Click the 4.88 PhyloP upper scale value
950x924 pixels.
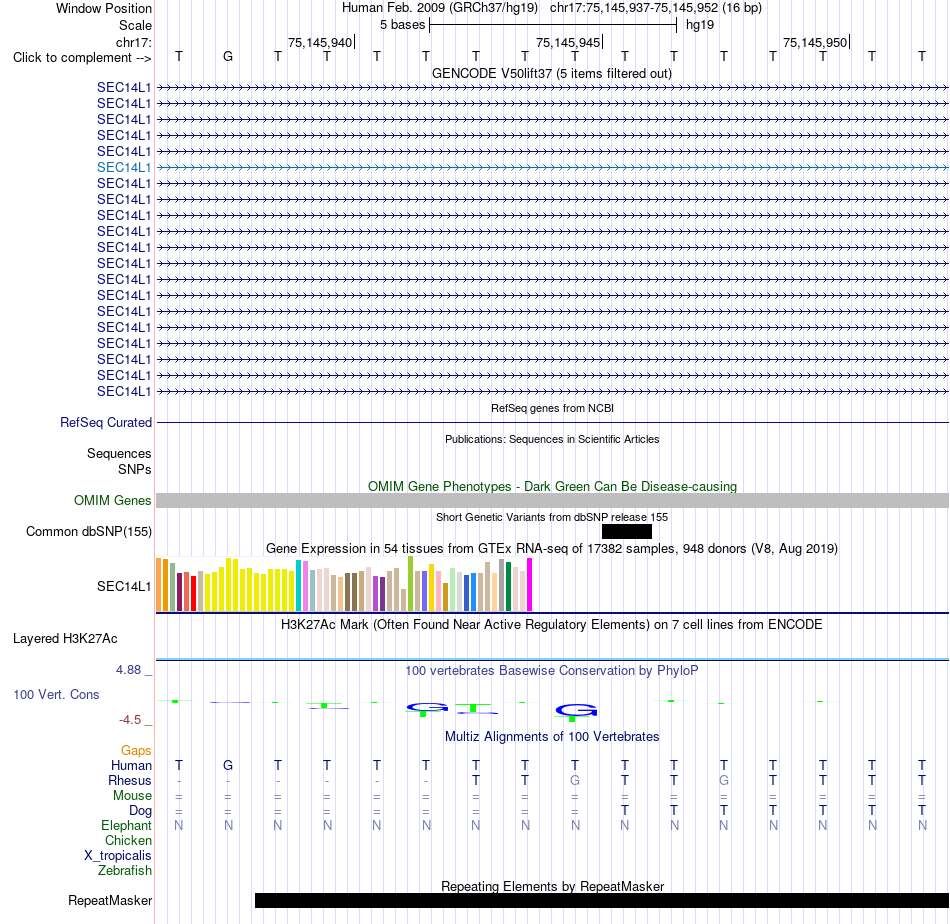[x=128, y=670]
